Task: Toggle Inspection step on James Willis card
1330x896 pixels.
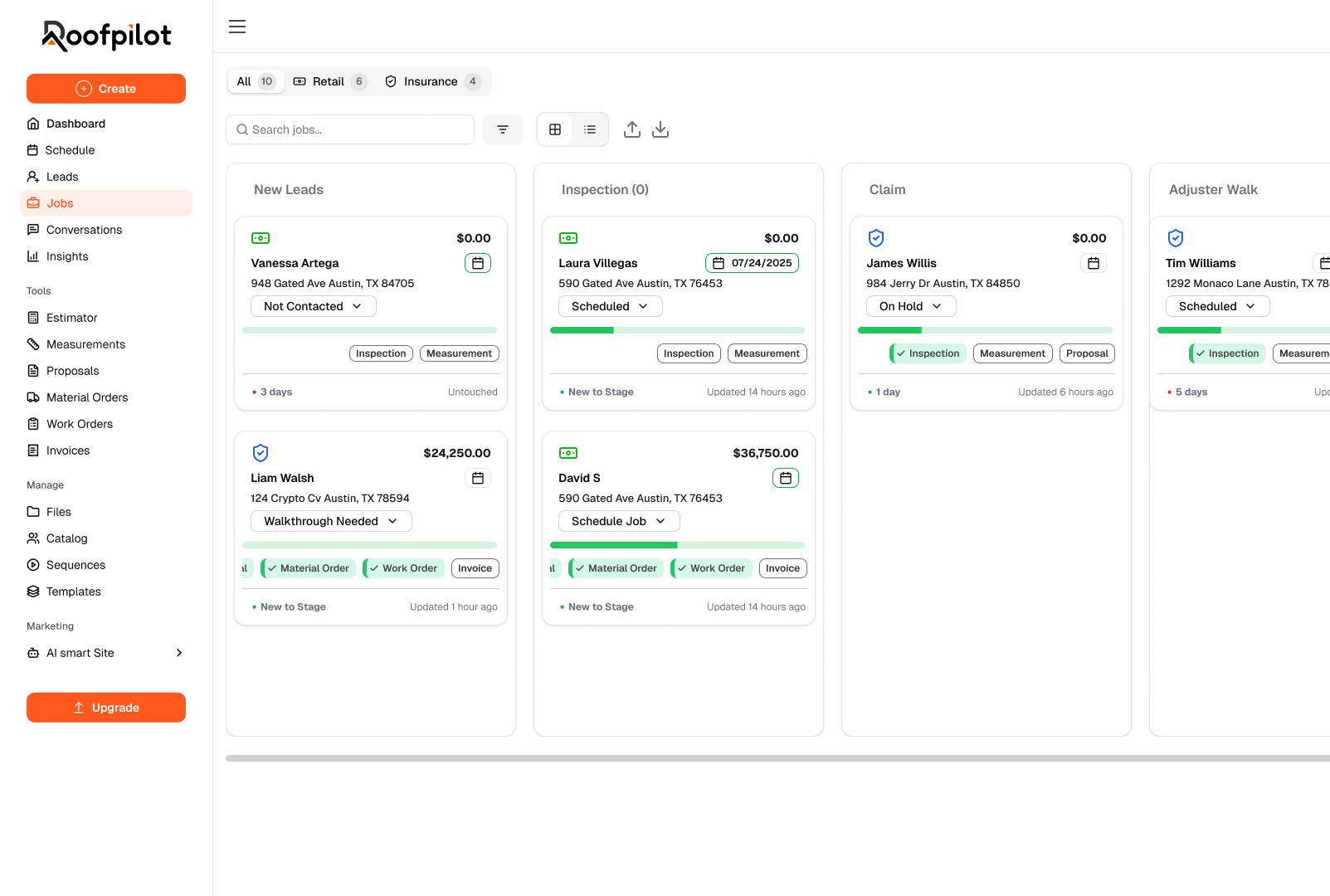Action: tap(928, 353)
